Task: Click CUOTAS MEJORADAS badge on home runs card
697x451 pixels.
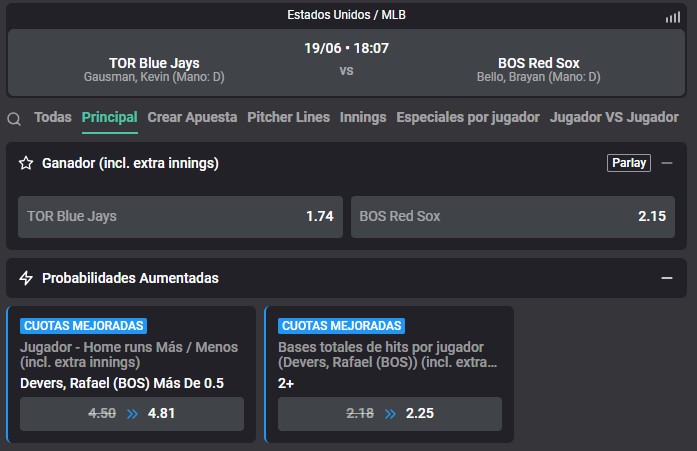Action: pyautogui.click(x=84, y=326)
